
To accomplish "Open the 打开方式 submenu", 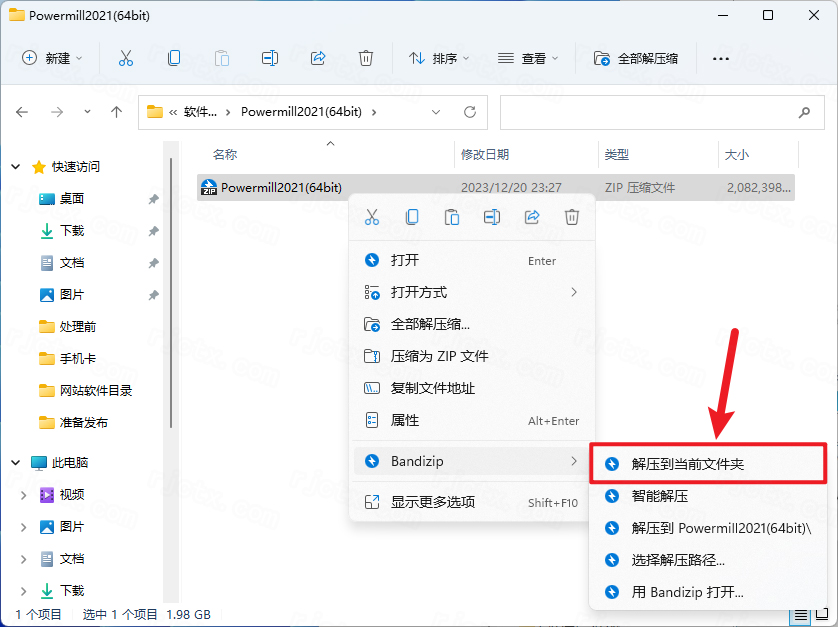I will [471, 292].
